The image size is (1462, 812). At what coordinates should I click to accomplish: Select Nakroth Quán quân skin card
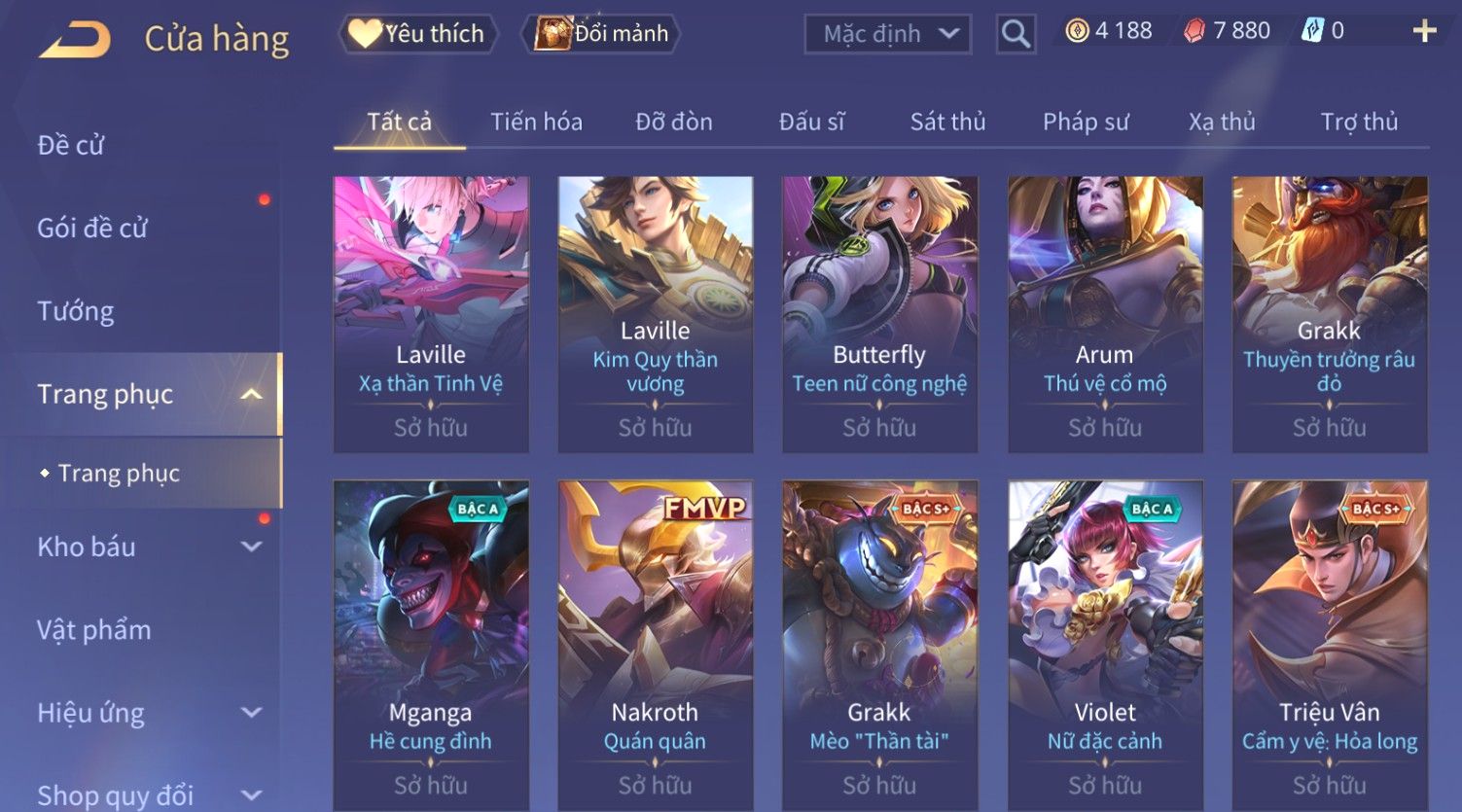point(655,645)
